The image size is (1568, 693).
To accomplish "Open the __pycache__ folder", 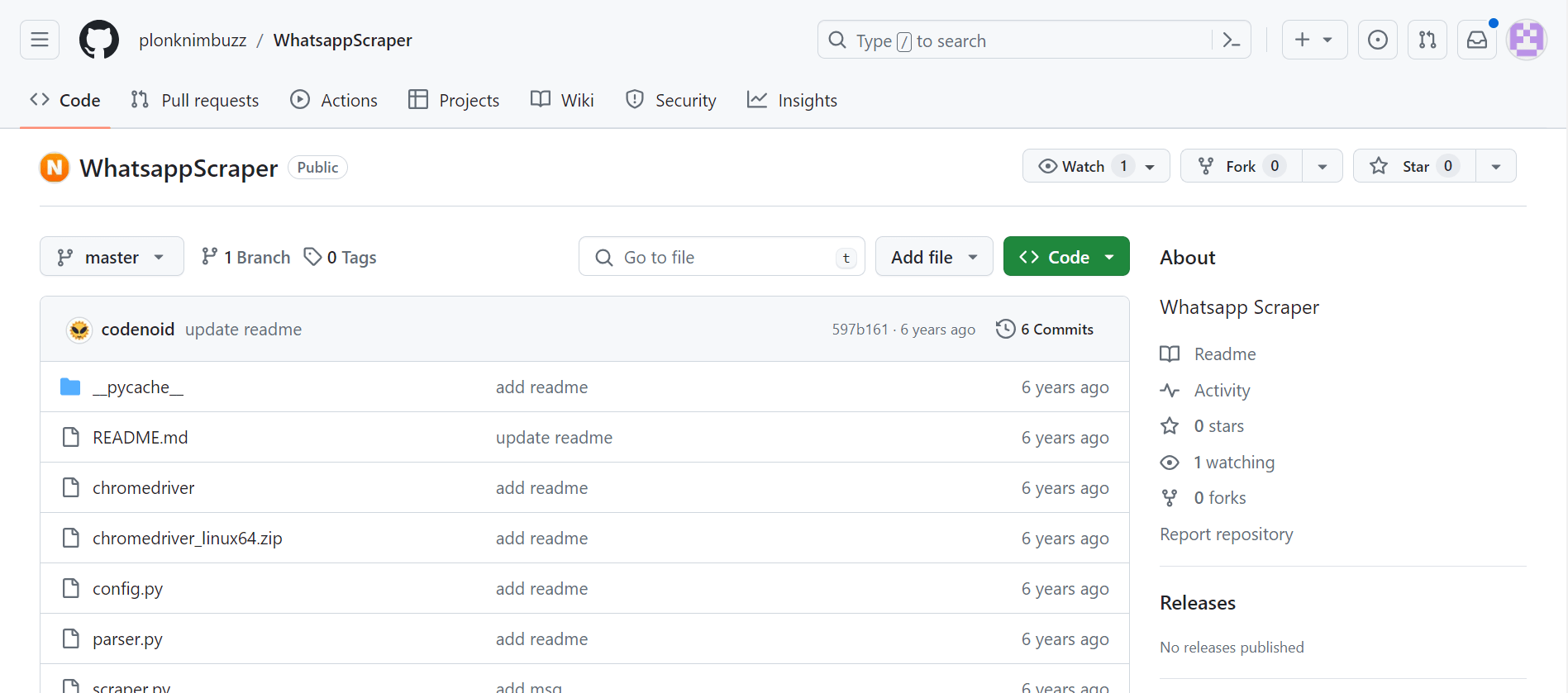I will [x=138, y=387].
